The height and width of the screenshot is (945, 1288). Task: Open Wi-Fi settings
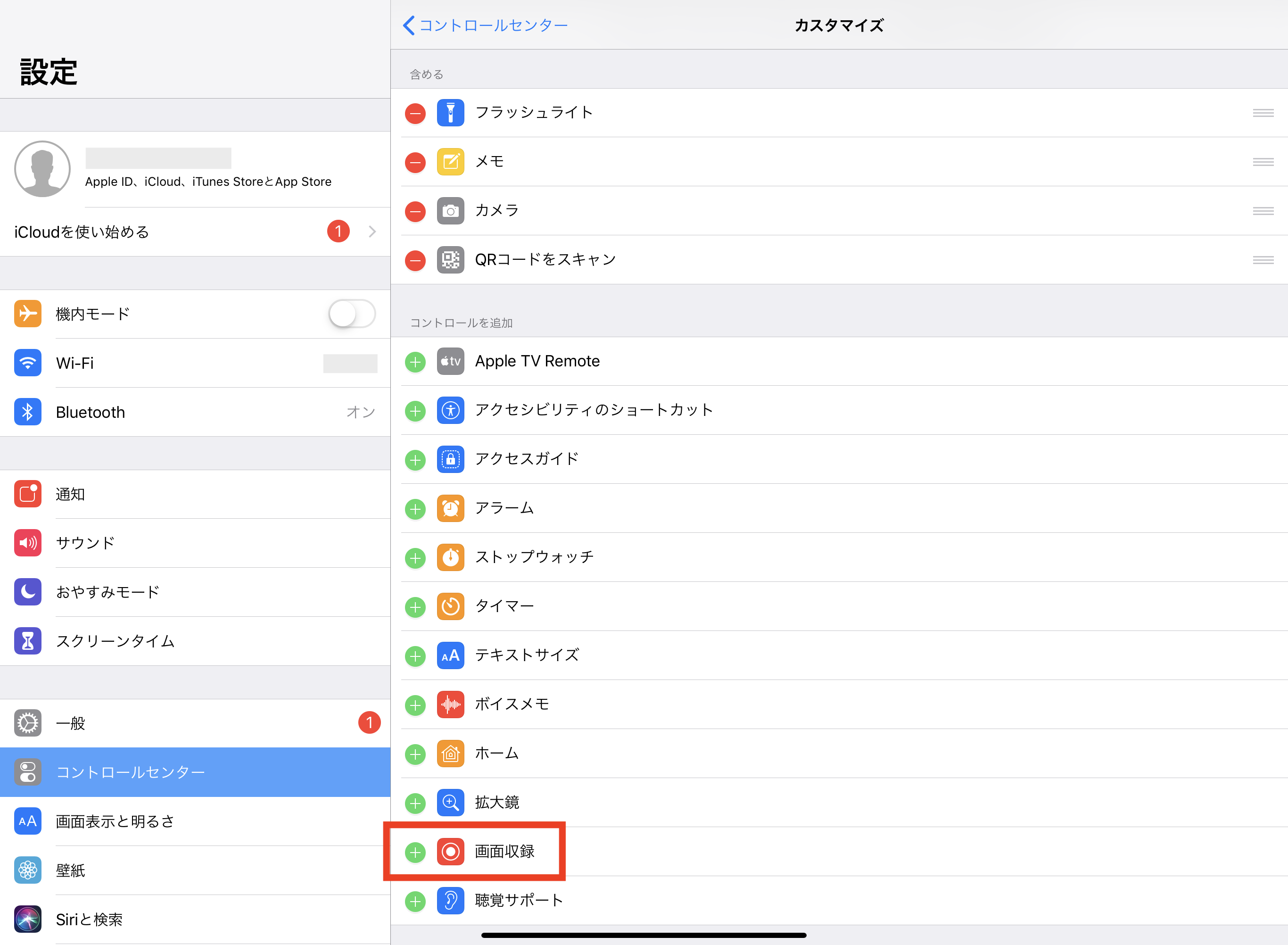[x=195, y=363]
